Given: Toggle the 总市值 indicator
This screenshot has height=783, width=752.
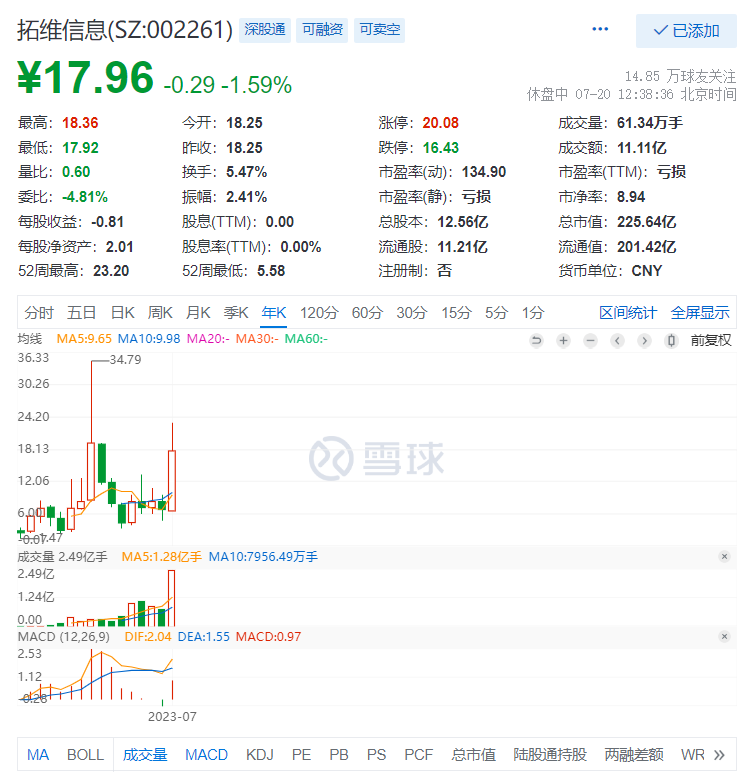Looking at the screenshot, I should click(473, 755).
